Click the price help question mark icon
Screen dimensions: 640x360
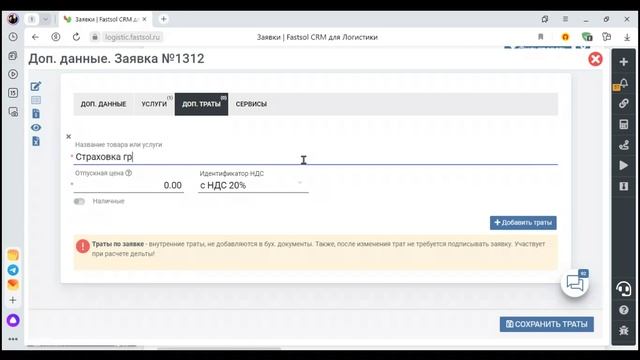pos(129,173)
